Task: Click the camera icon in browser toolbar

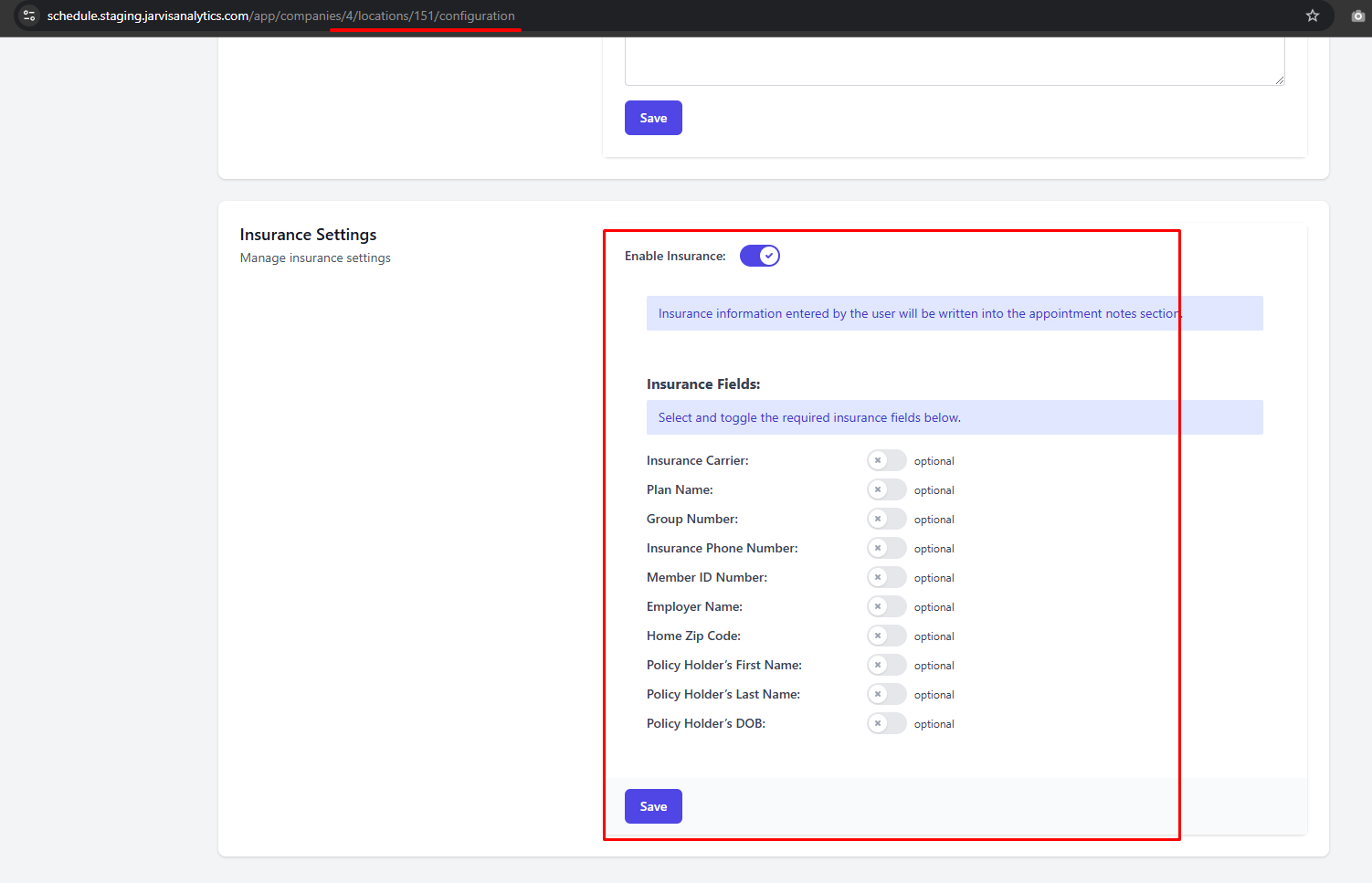Action: pyautogui.click(x=1358, y=16)
